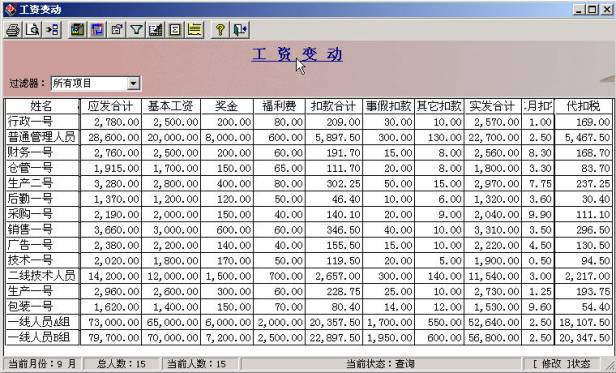The image size is (616, 373).
Task: Click the lock settings toolbar icon
Action: (117, 30)
